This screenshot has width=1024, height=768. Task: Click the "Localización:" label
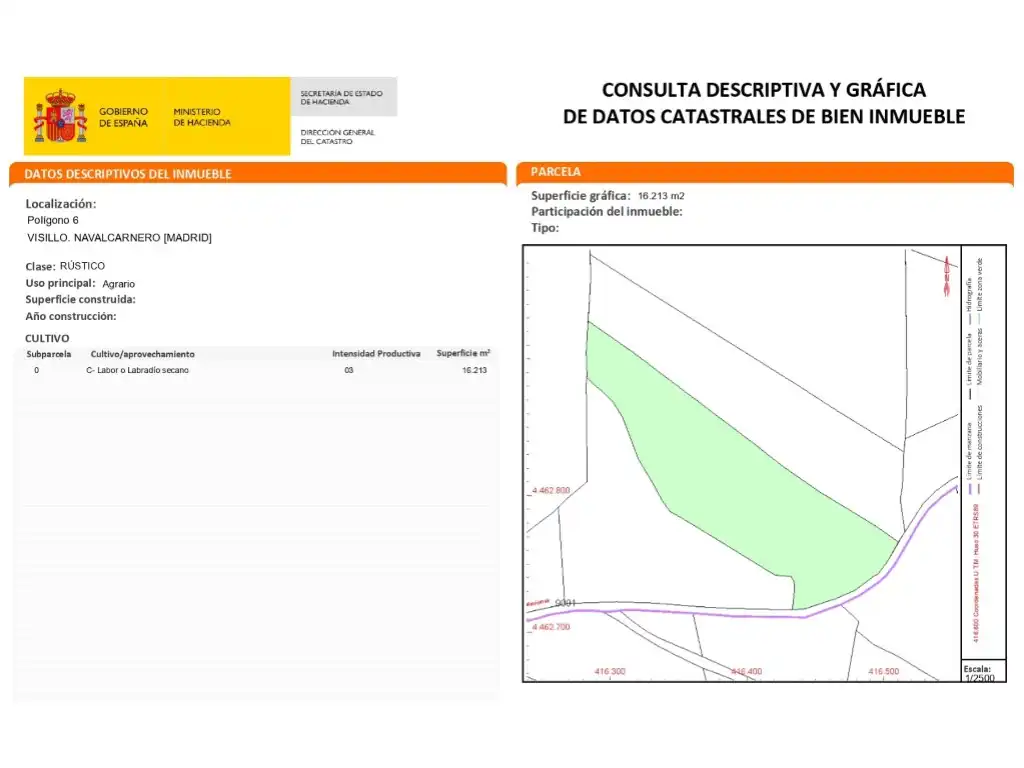point(61,204)
